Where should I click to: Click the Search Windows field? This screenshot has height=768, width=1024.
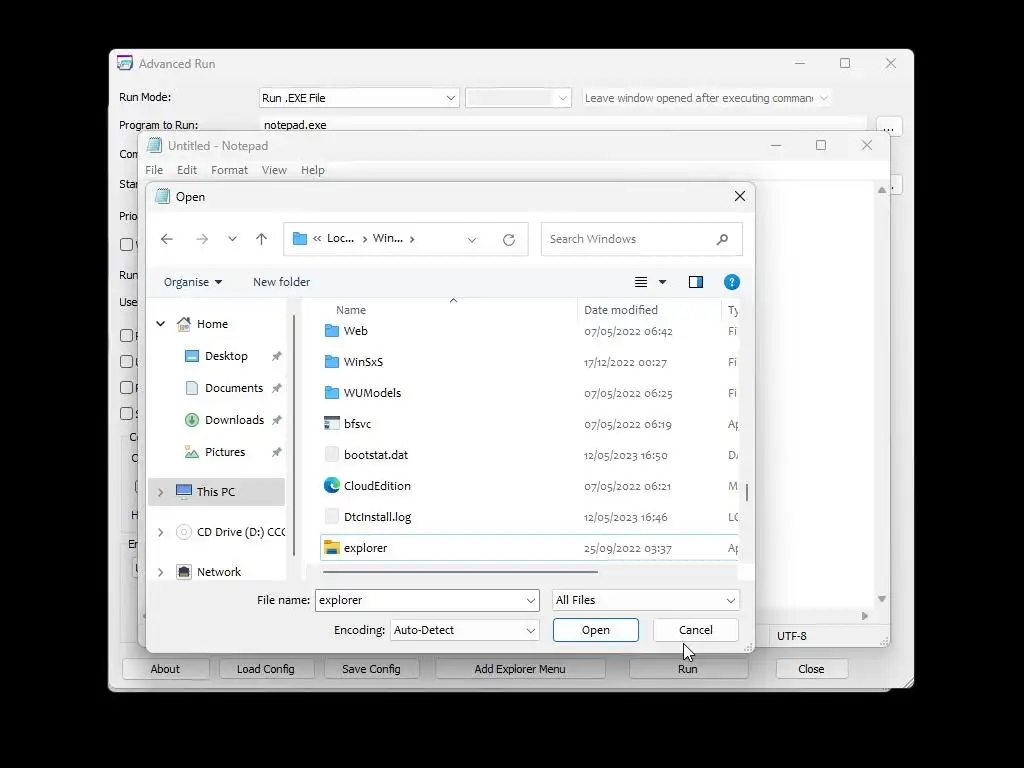[x=641, y=239]
